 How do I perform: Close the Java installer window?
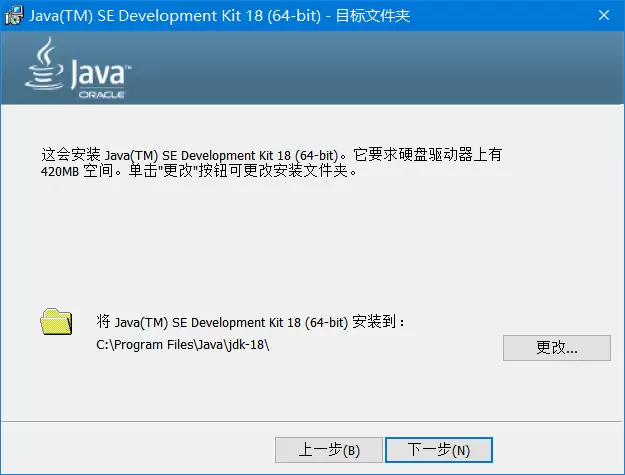click(x=604, y=16)
